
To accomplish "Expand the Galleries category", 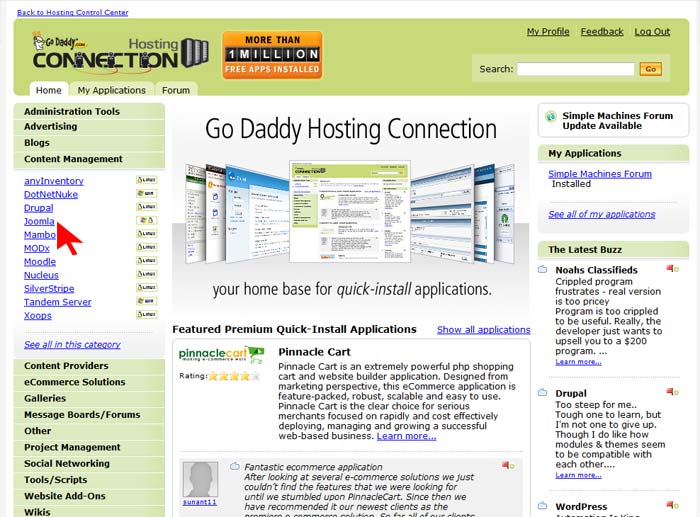I will tap(89, 398).
